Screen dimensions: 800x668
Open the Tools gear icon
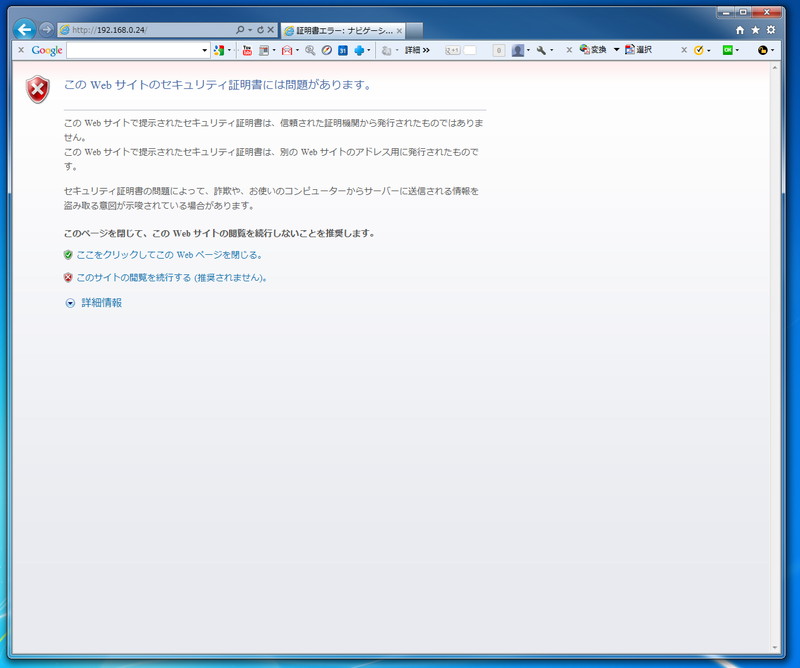click(771, 29)
